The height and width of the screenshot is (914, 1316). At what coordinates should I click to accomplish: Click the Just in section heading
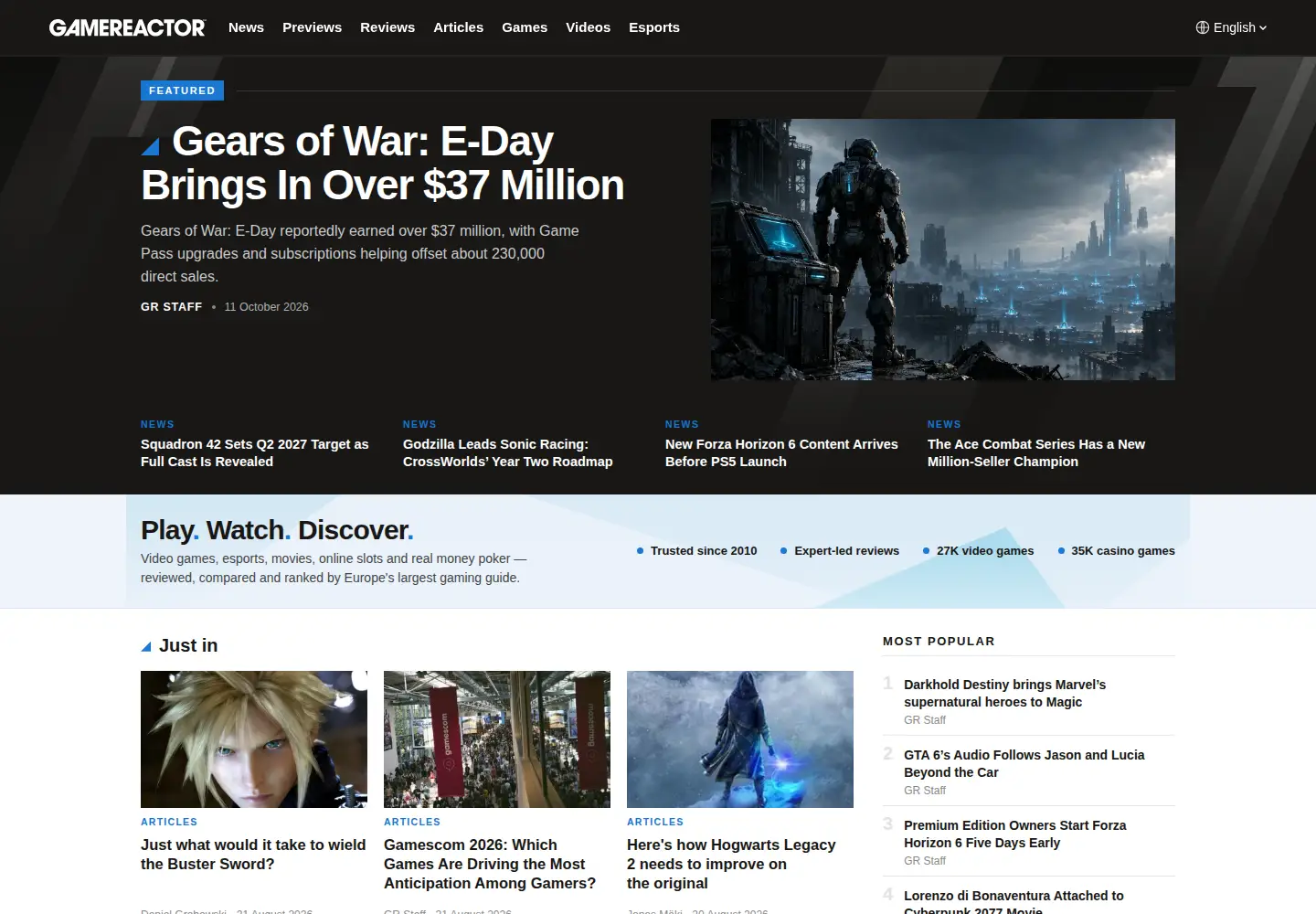(188, 645)
